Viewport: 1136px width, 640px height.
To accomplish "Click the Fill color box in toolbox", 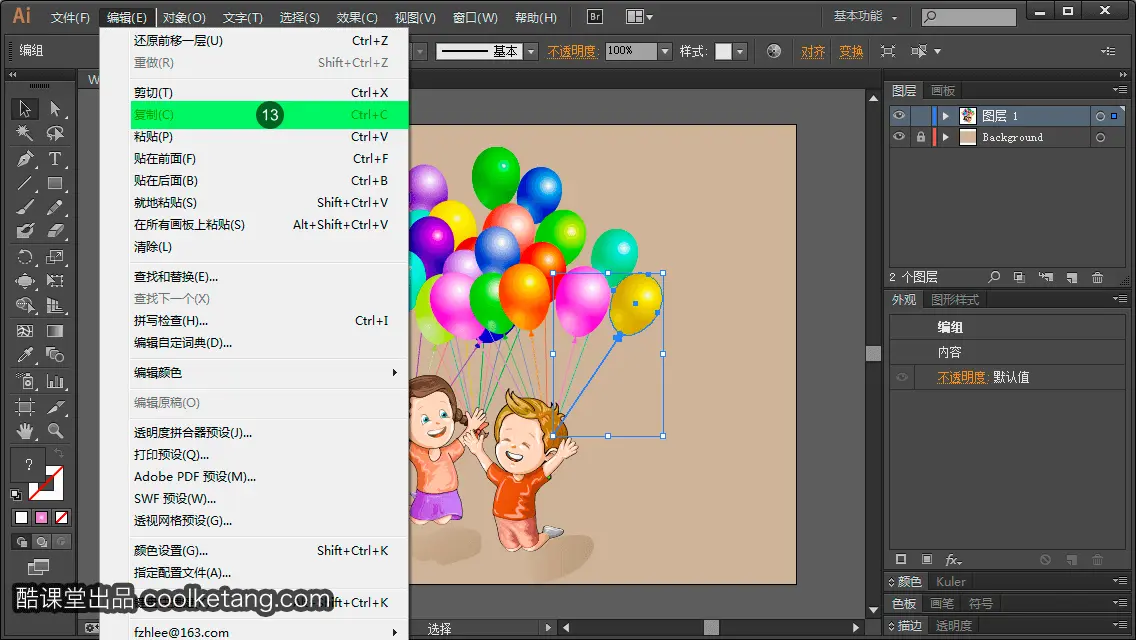I will click(x=28, y=465).
